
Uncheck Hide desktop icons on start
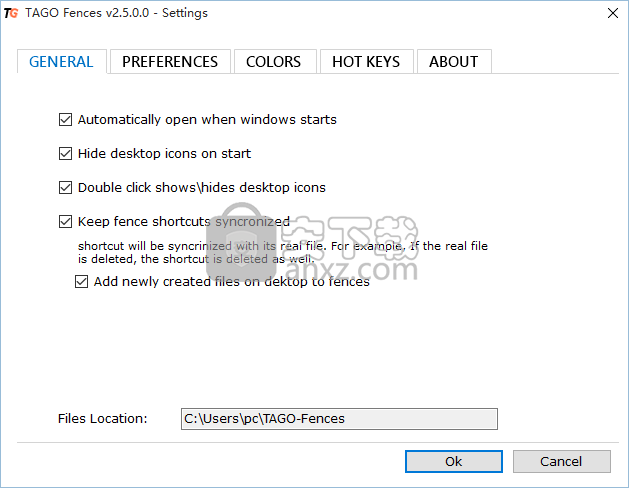(x=65, y=154)
